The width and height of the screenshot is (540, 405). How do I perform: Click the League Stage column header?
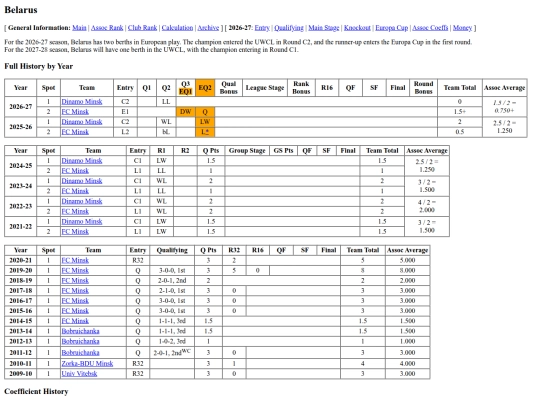coord(265,88)
